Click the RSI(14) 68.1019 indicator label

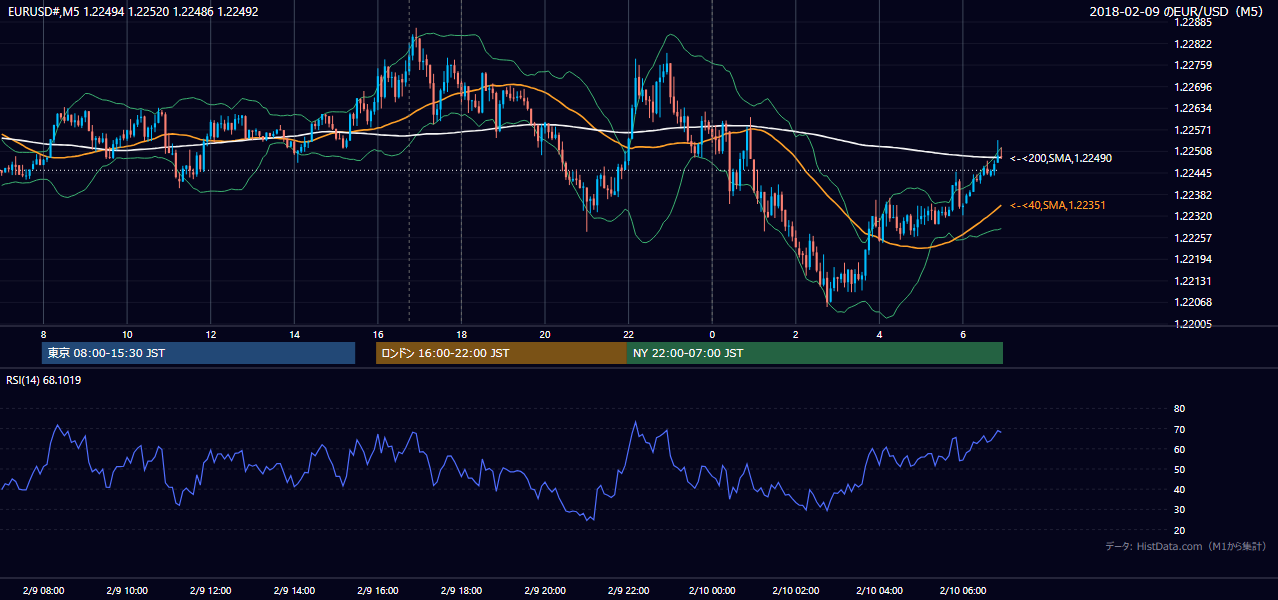point(44,380)
